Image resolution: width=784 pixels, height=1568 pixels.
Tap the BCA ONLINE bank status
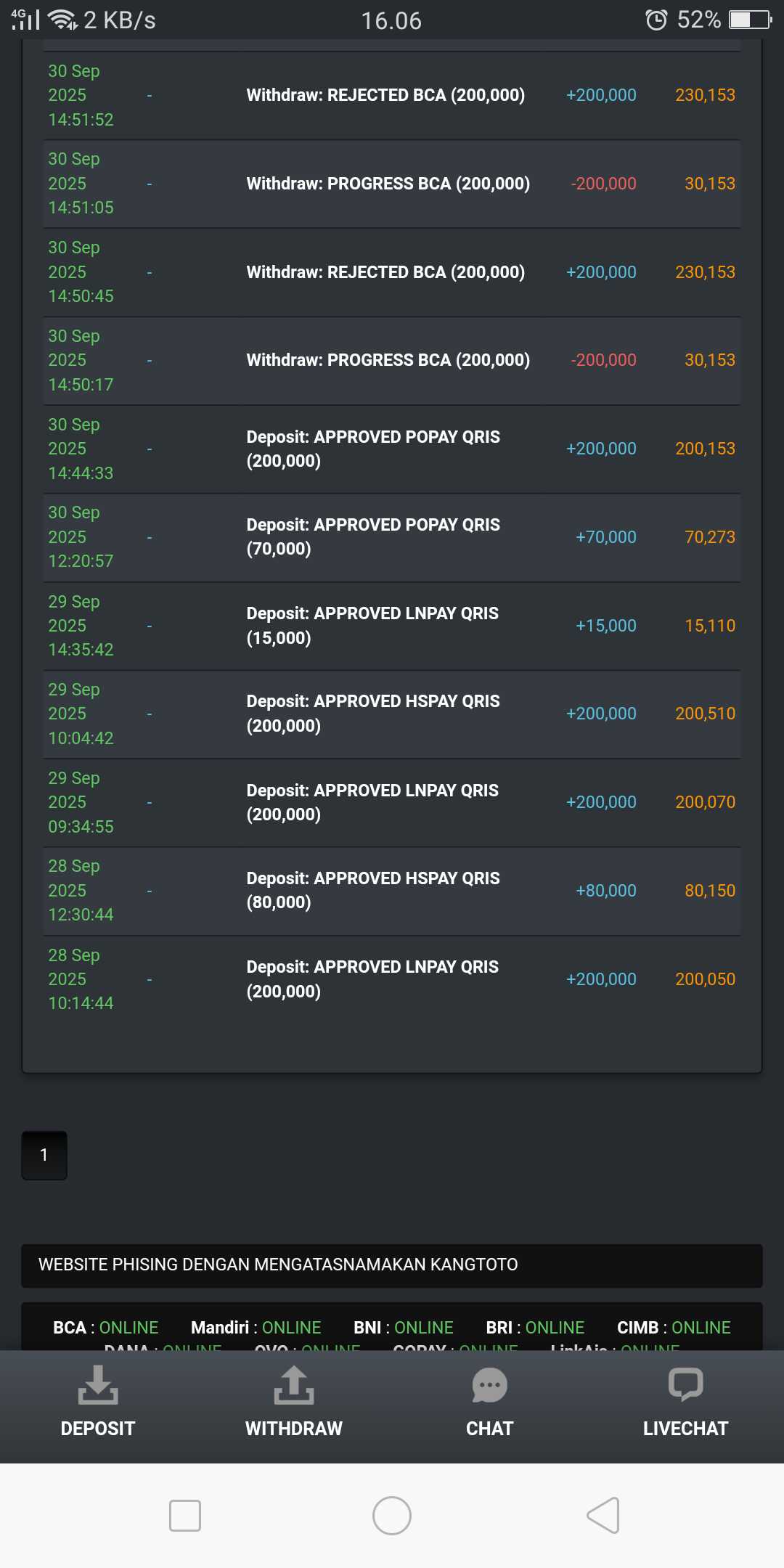point(106,1328)
